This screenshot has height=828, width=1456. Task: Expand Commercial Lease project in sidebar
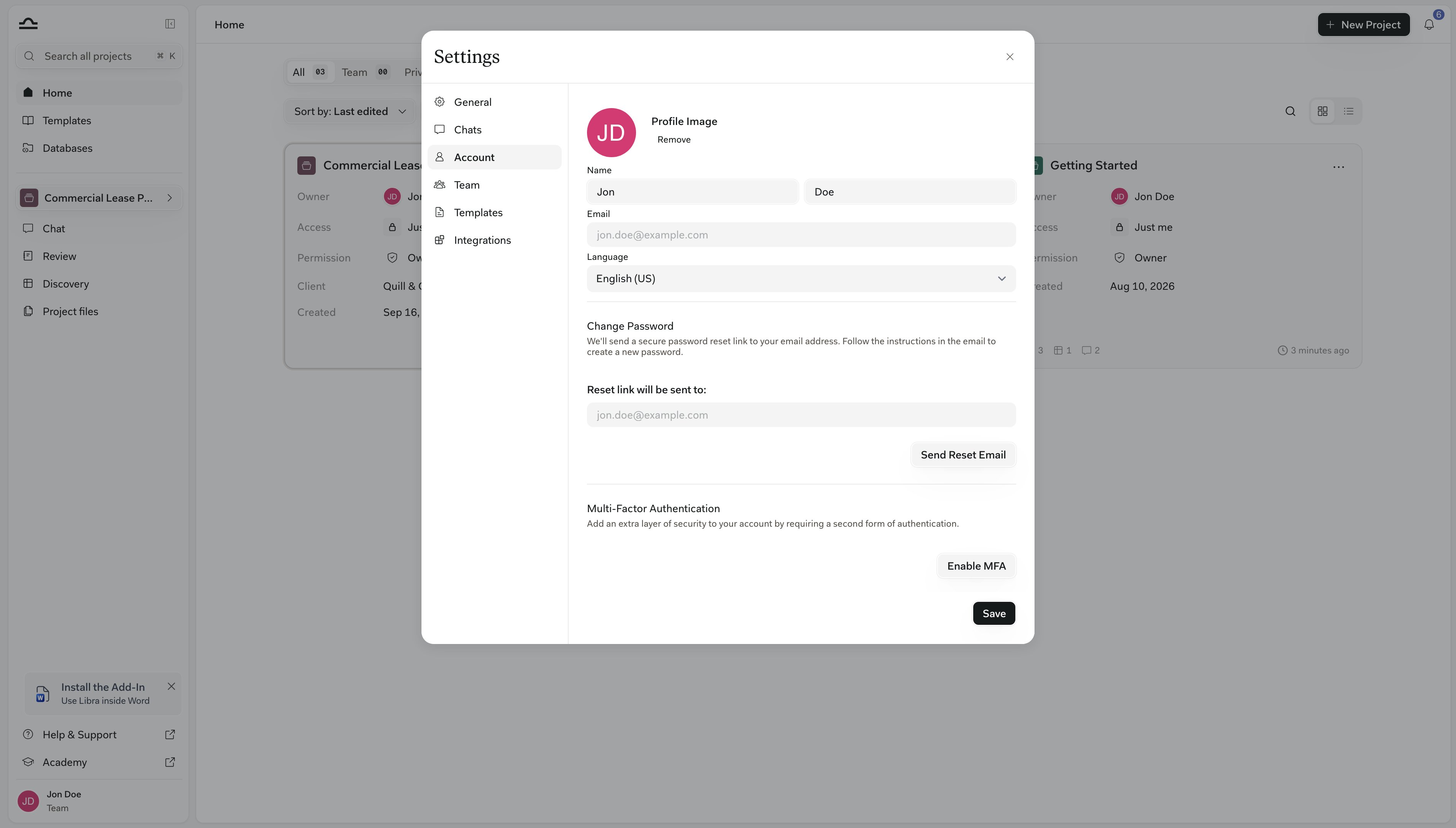tap(169, 198)
